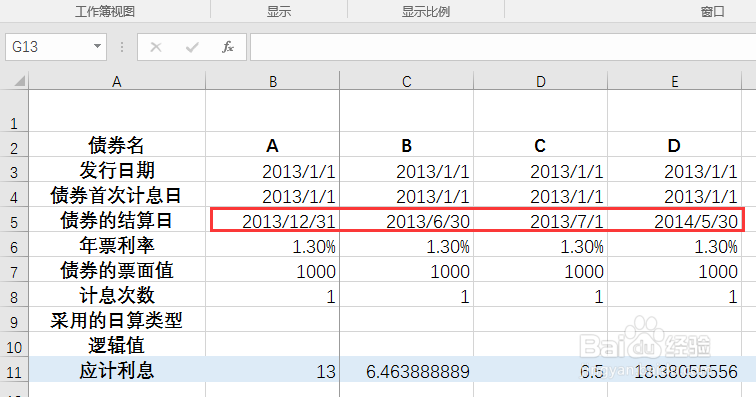756x397 pixels.
Task: Select column E header
Action: (x=675, y=81)
